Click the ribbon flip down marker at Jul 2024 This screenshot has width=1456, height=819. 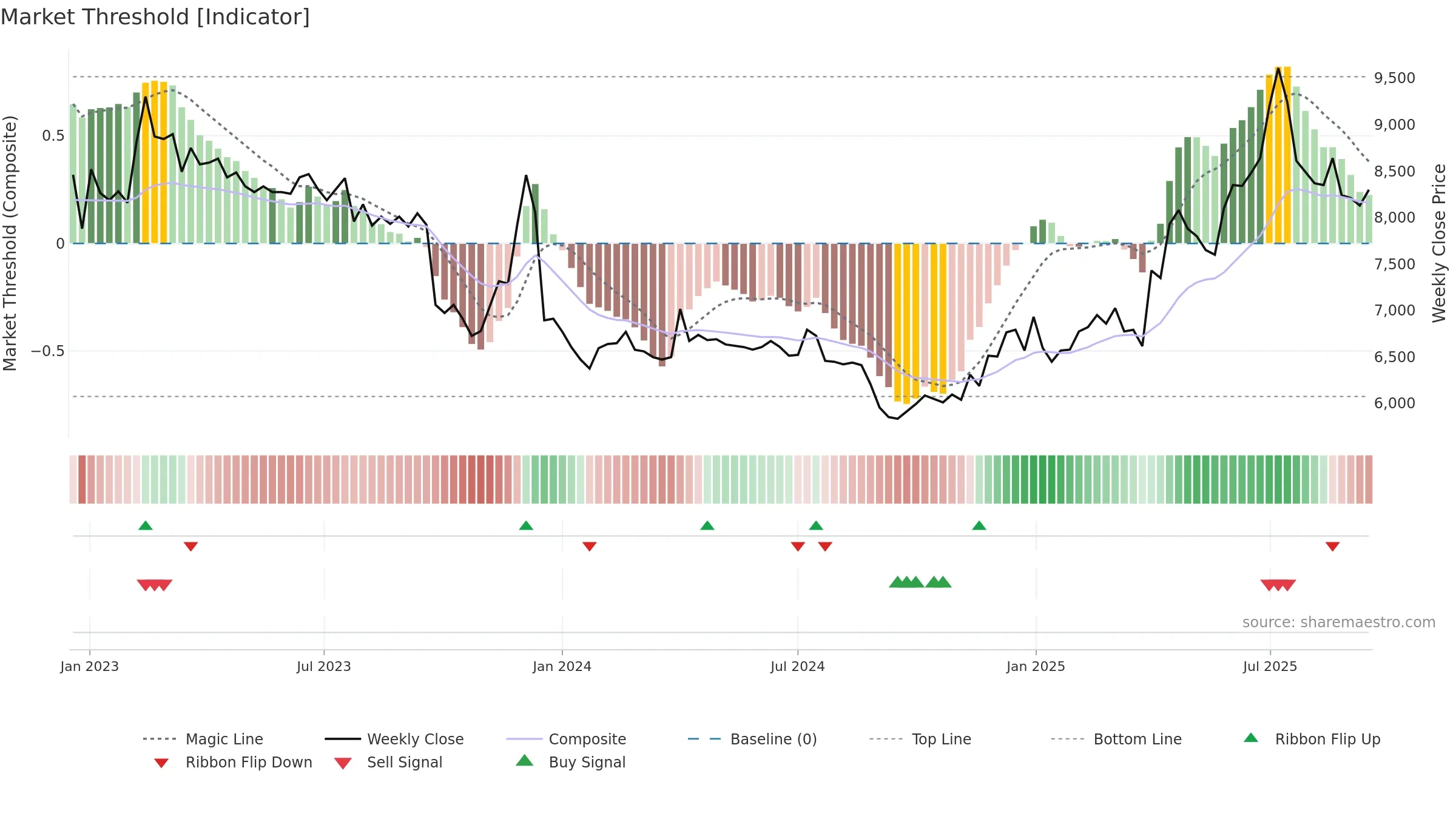798,547
